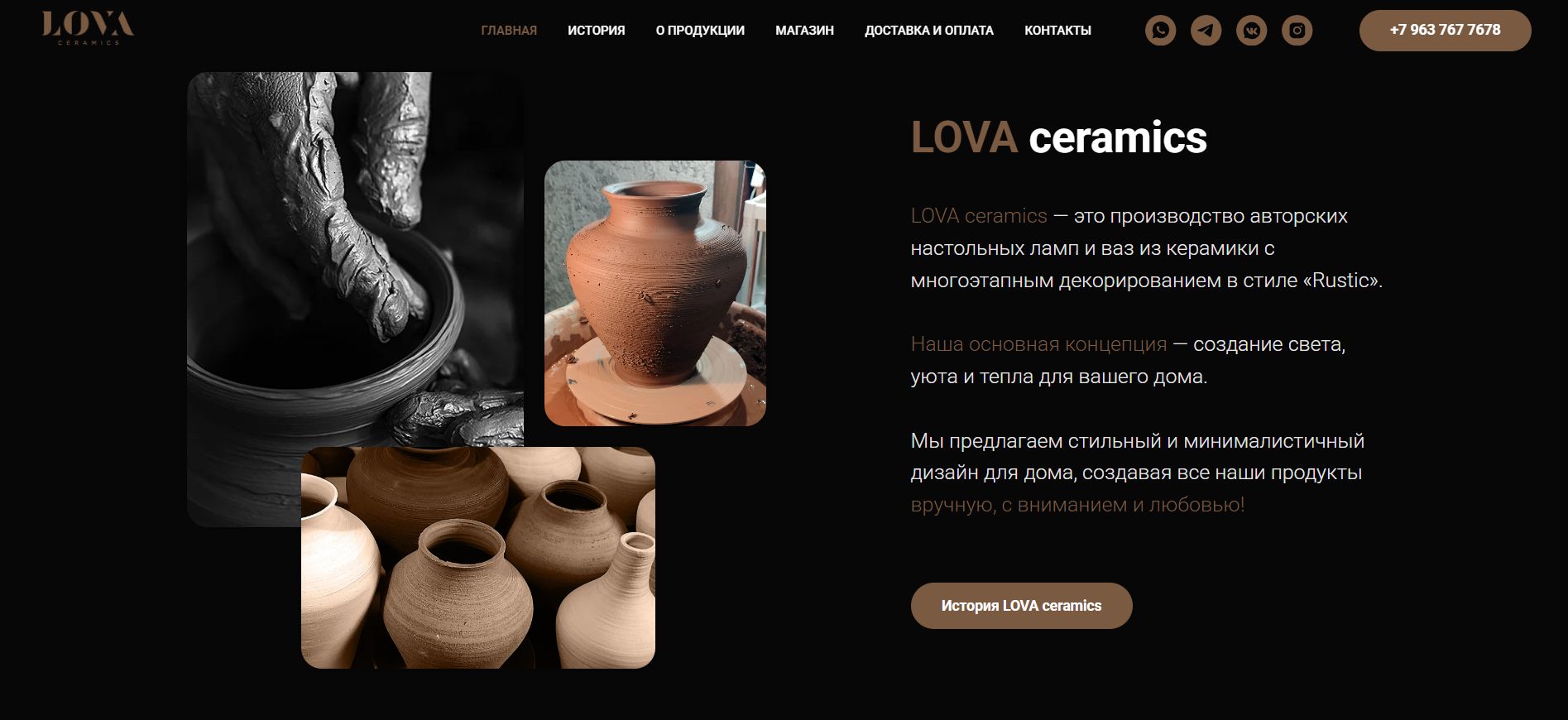The image size is (1568, 720).
Task: Navigate to О продукции page
Action: pos(700,31)
